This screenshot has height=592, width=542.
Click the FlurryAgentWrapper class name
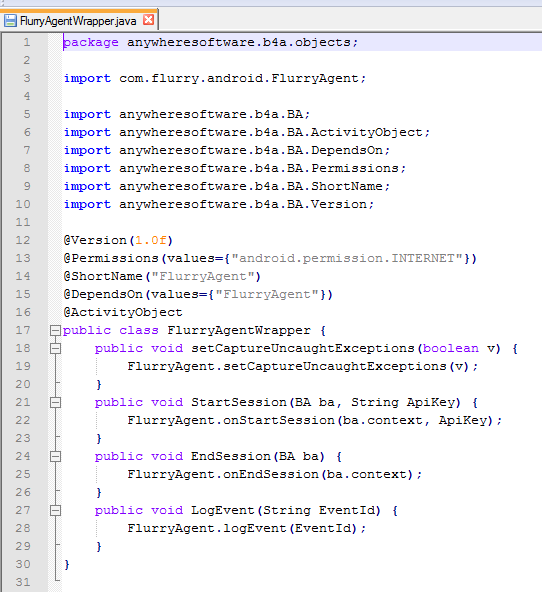tap(239, 330)
